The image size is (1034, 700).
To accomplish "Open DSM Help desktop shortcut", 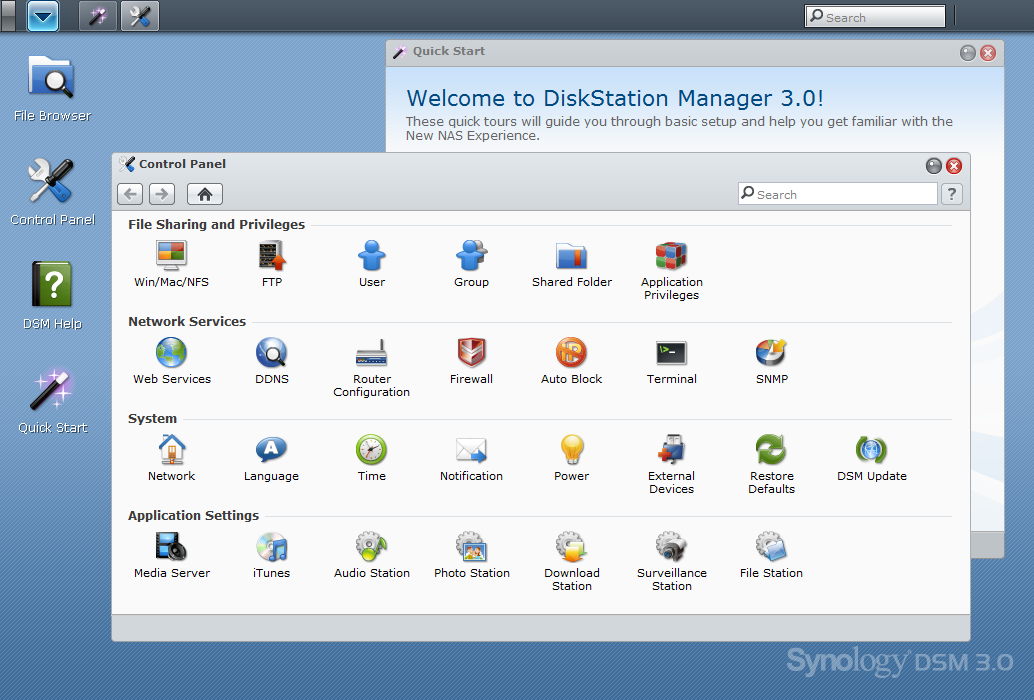I will [x=52, y=295].
